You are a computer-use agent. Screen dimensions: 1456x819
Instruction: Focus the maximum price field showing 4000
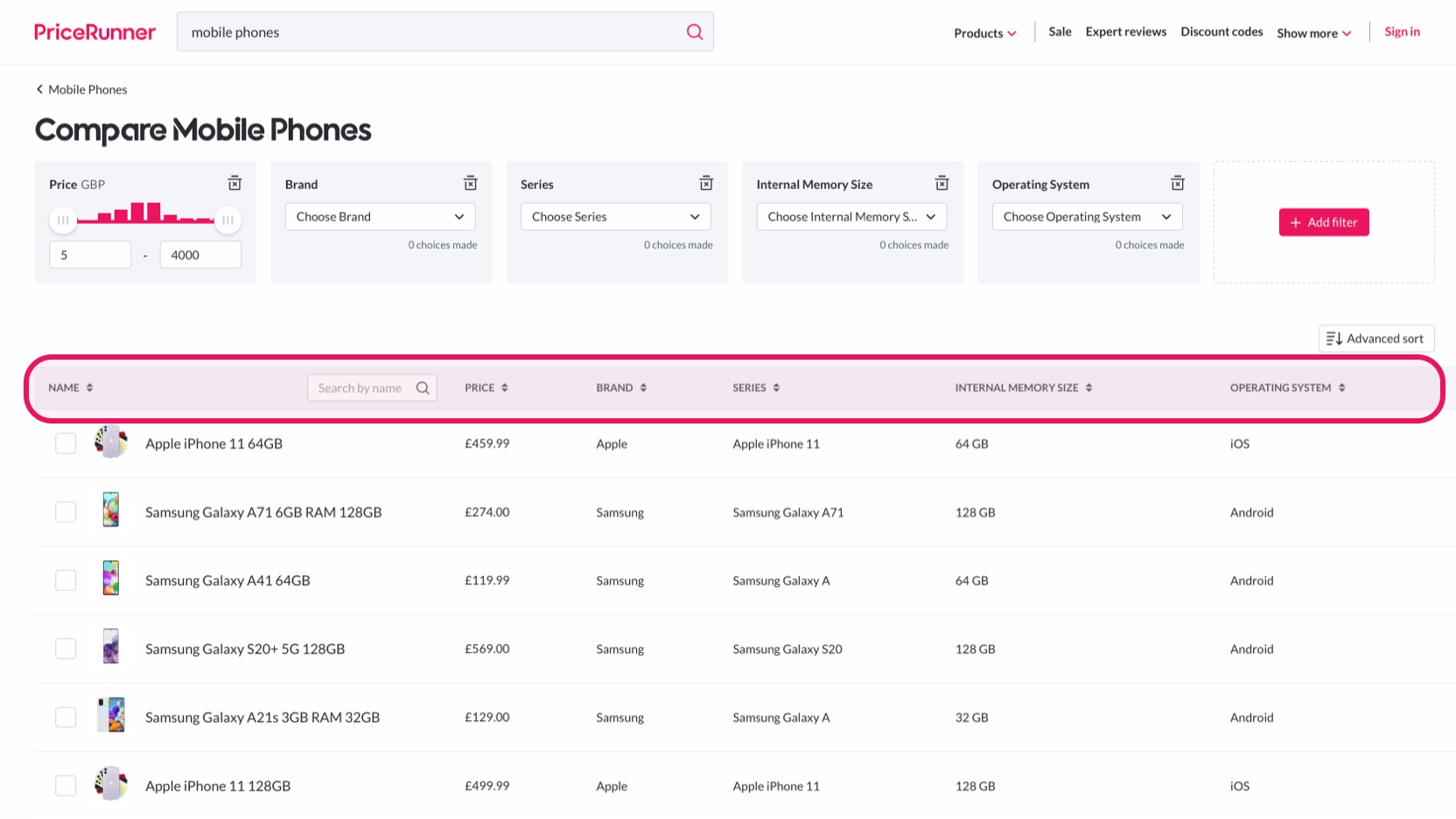pos(200,255)
